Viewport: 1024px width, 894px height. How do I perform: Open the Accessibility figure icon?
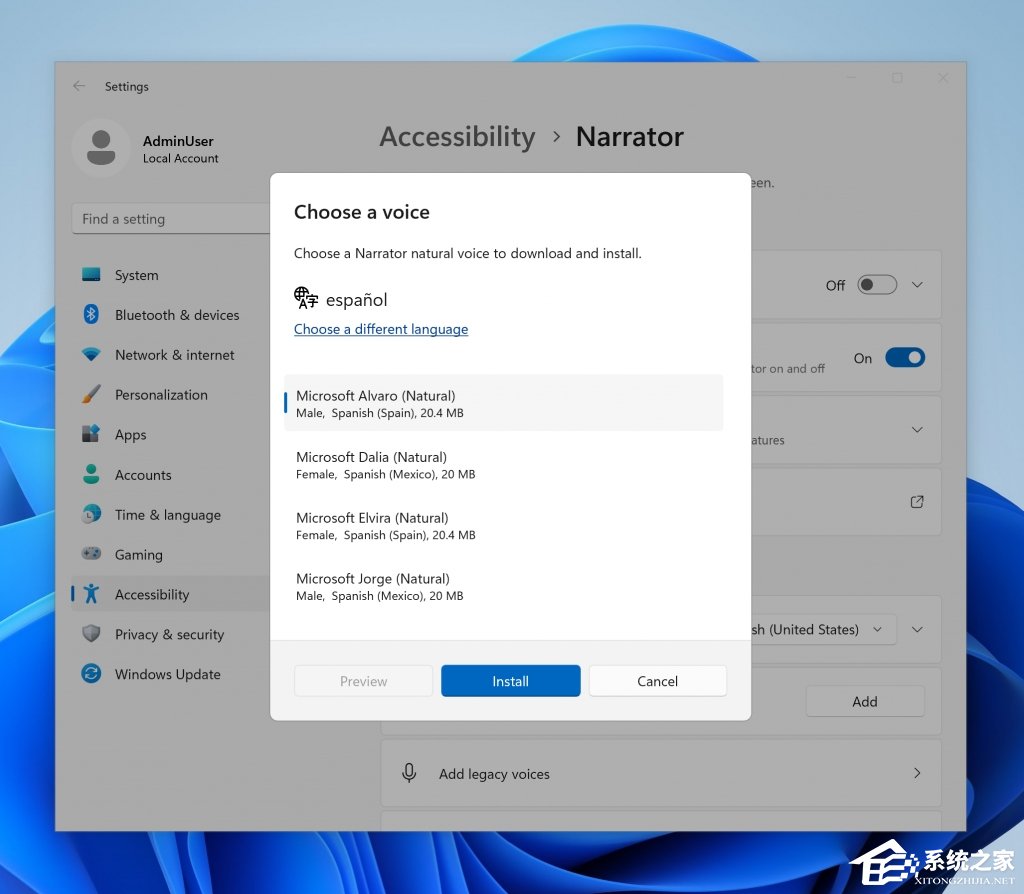pos(92,595)
